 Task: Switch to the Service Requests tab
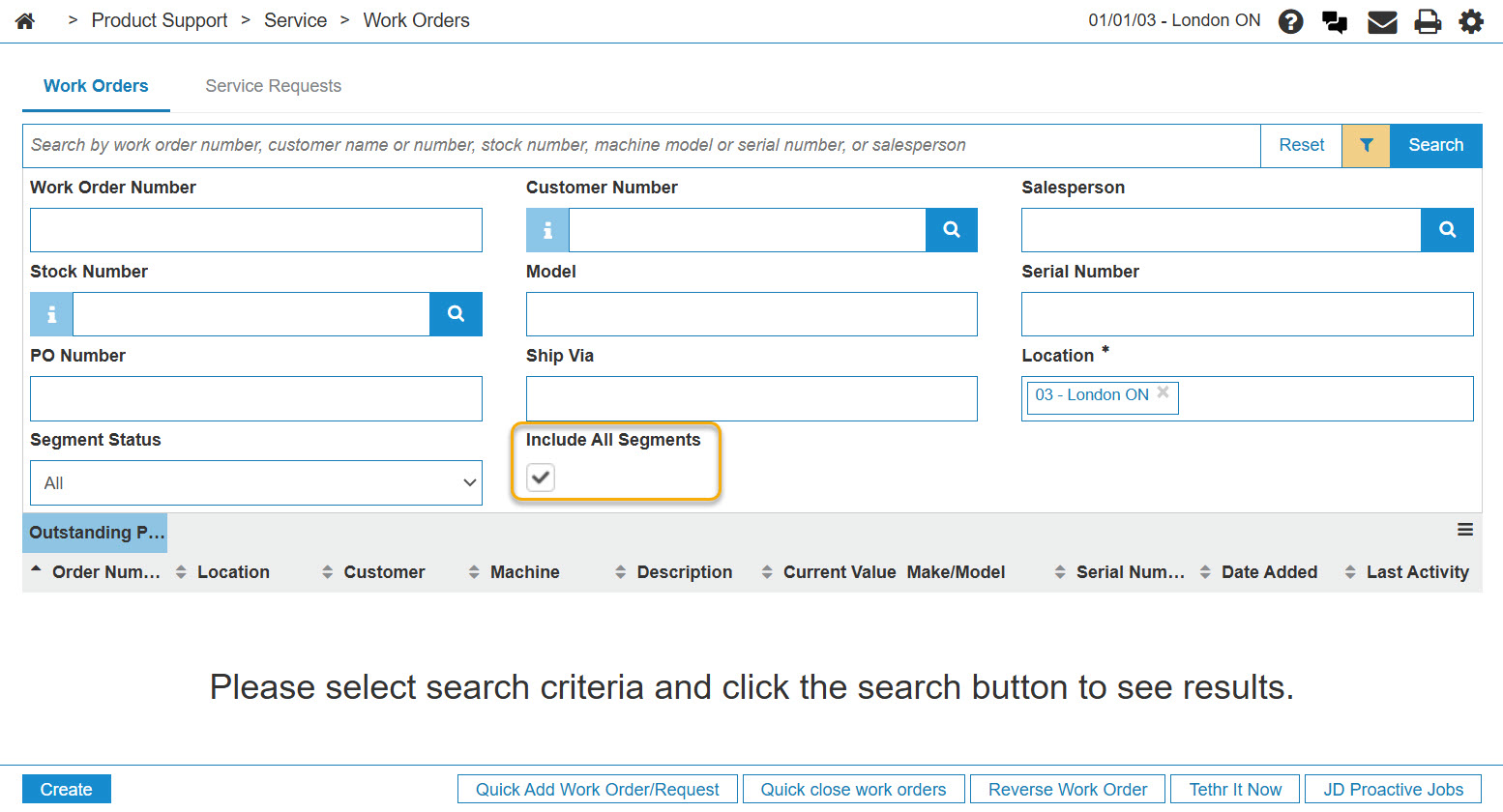click(273, 86)
